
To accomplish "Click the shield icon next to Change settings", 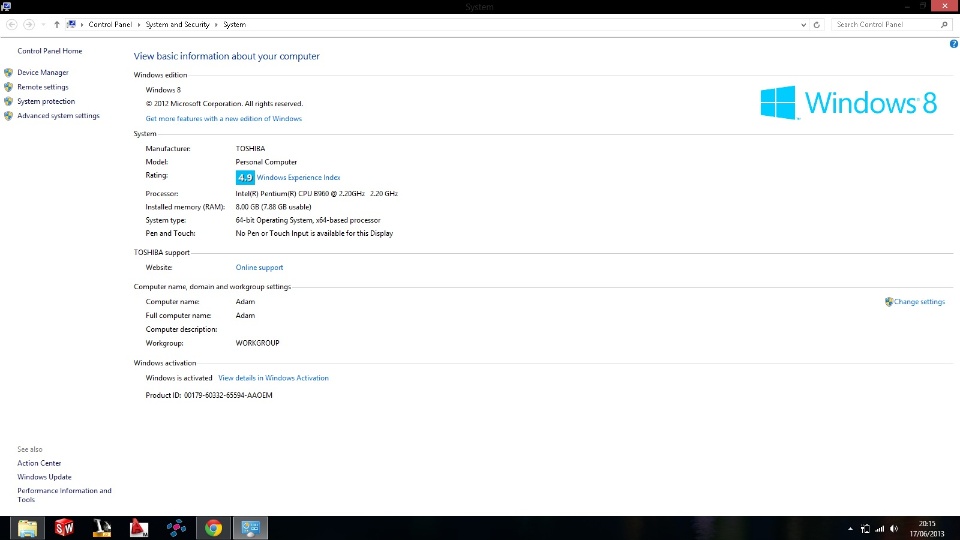I will pyautogui.click(x=889, y=302).
